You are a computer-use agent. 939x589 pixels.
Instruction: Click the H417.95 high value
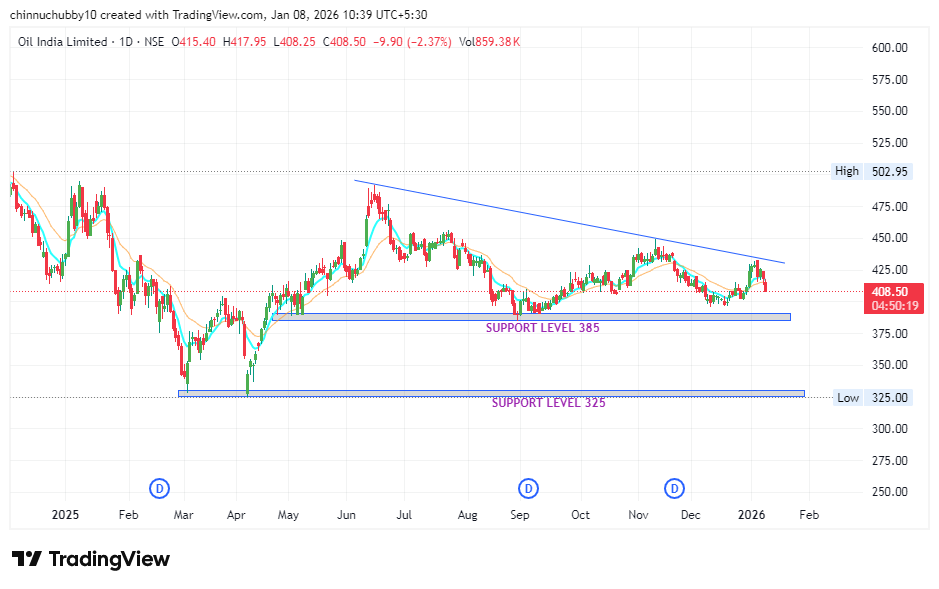coord(244,42)
